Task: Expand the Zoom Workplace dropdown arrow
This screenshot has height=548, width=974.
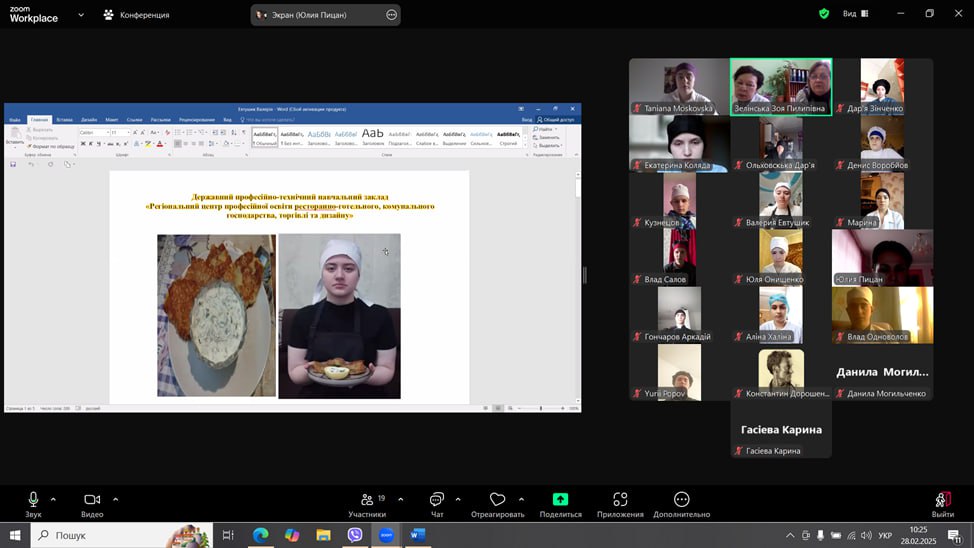Action: pyautogui.click(x=81, y=15)
